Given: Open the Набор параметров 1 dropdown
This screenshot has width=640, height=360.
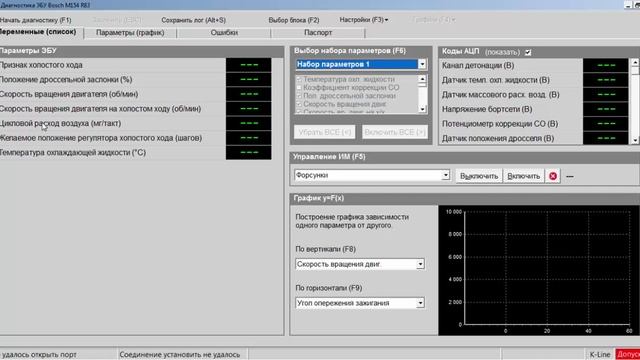Looking at the screenshot, I should (x=422, y=64).
